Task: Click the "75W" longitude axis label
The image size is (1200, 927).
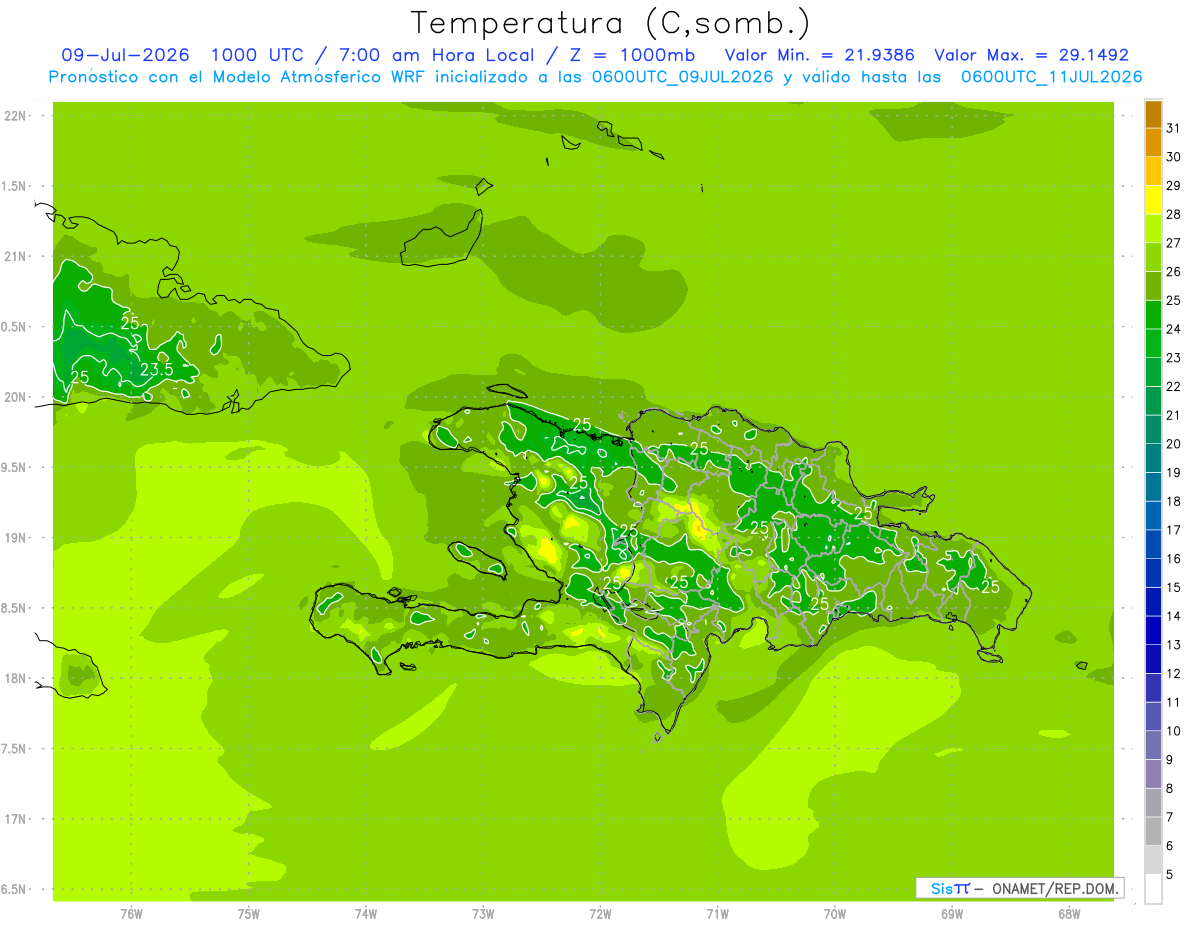Action: [249, 914]
